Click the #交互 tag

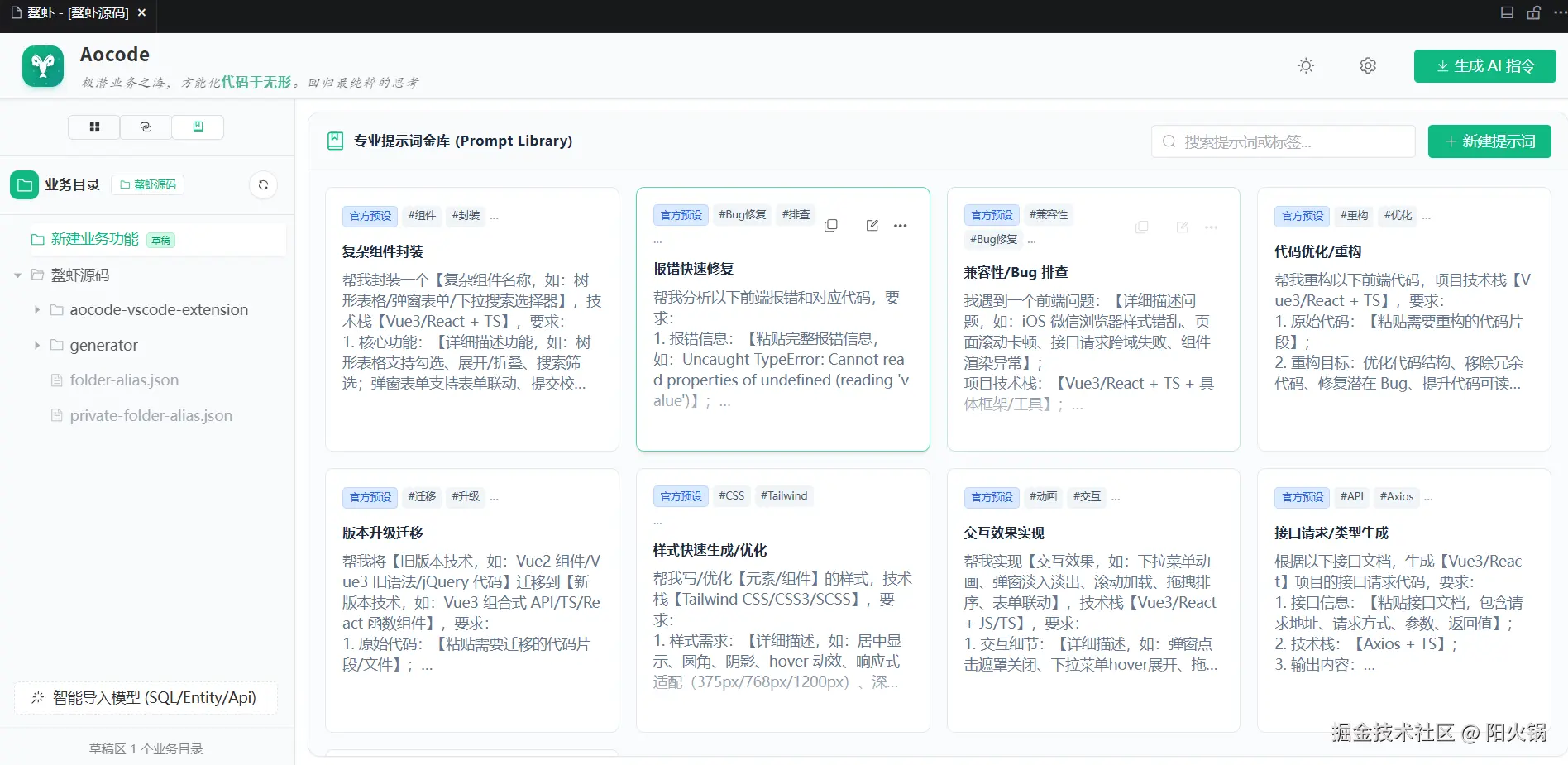[x=1087, y=497]
